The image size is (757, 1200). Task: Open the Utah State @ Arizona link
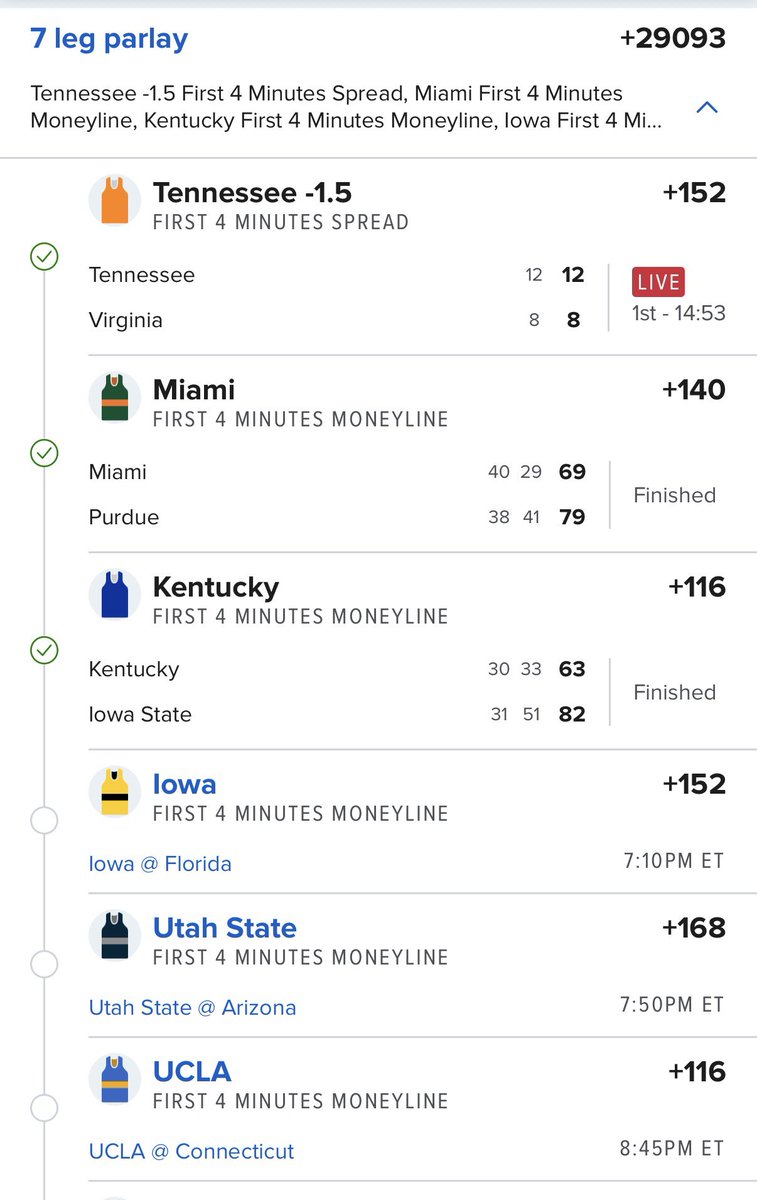pyautogui.click(x=192, y=1007)
